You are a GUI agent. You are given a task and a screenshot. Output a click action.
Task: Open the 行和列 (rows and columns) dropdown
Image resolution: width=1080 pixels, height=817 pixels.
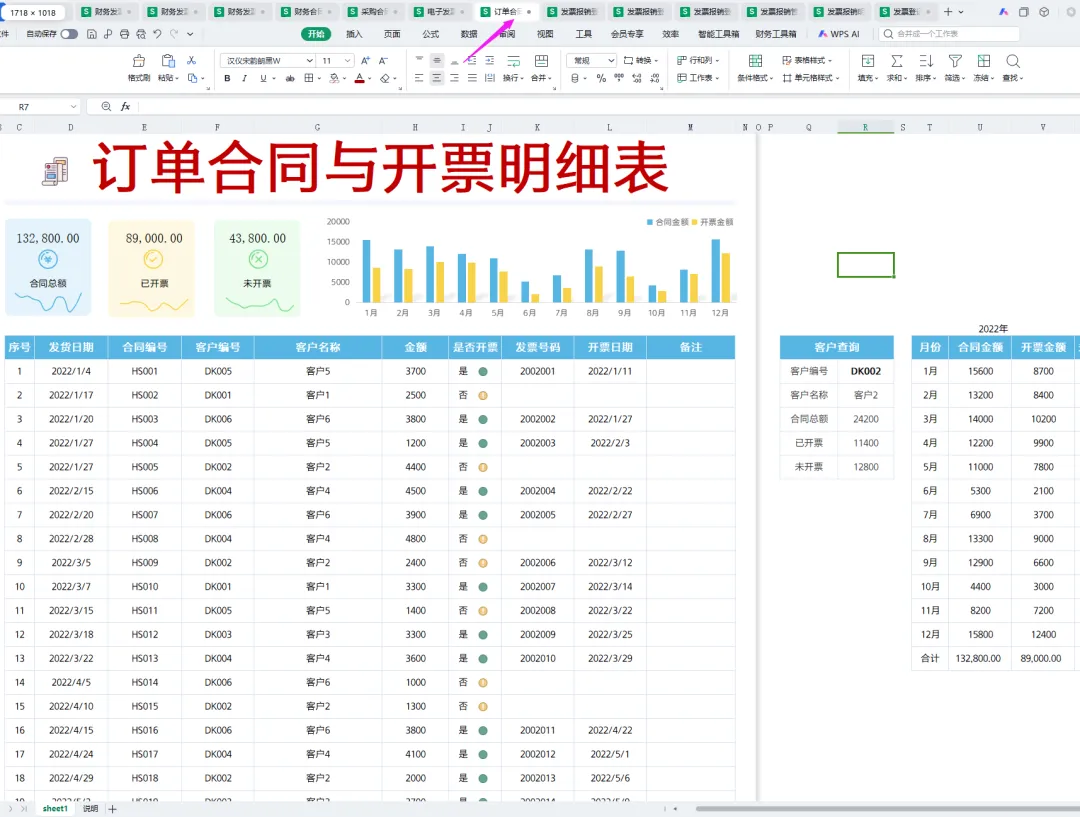(x=698, y=61)
